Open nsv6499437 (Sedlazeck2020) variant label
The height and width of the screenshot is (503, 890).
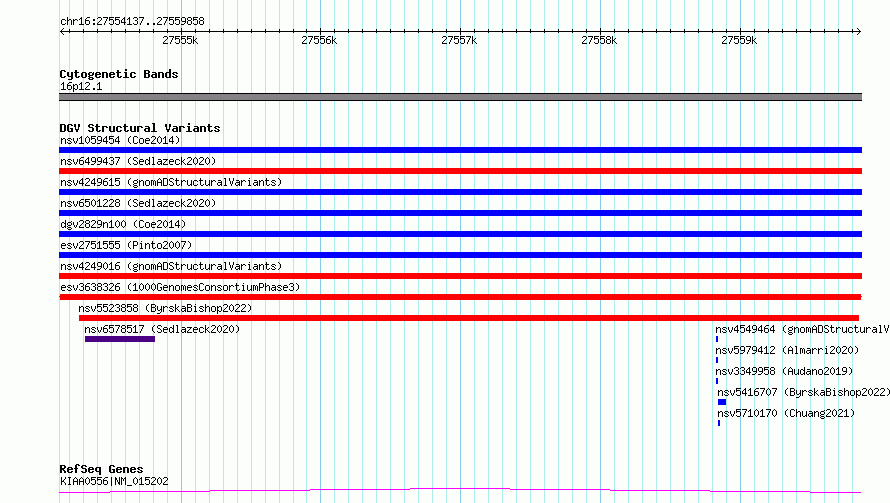[138, 161]
